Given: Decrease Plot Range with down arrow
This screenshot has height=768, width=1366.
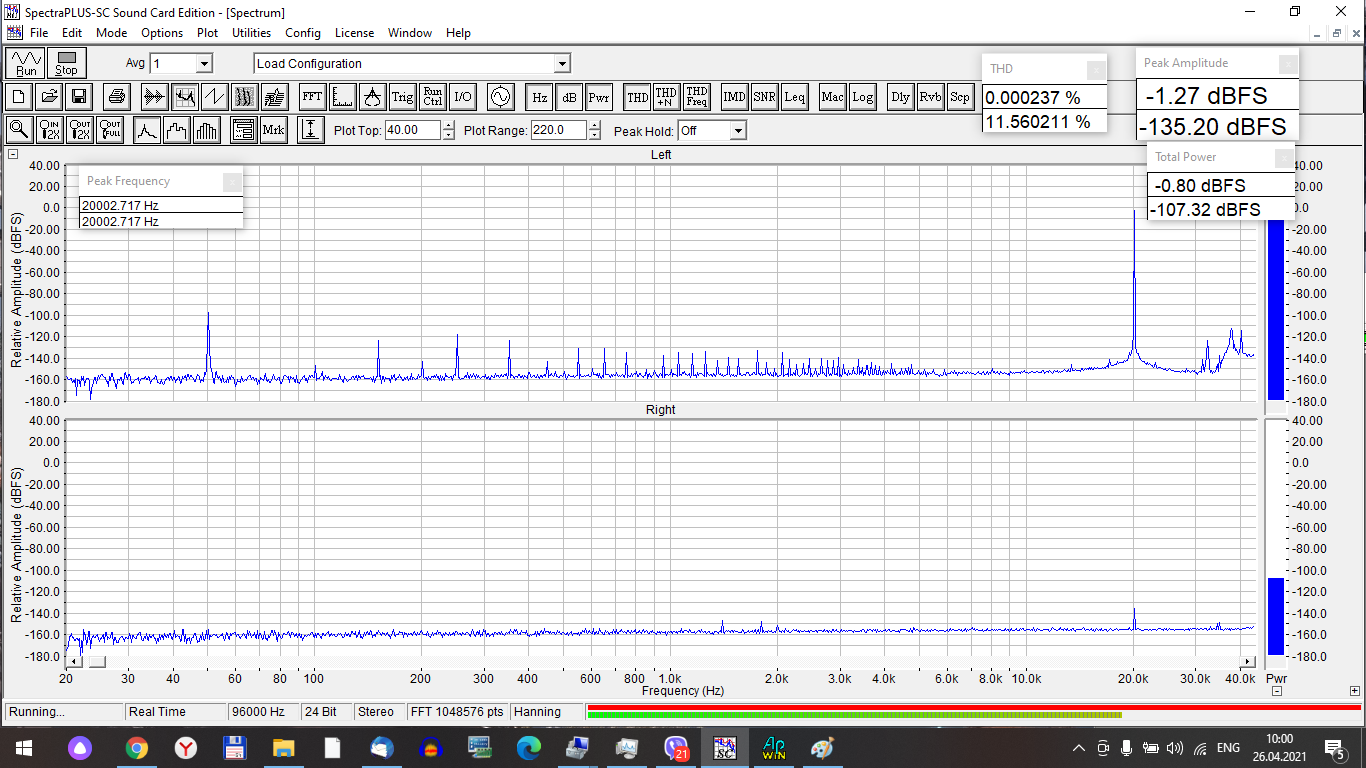Looking at the screenshot, I should coord(595,135).
